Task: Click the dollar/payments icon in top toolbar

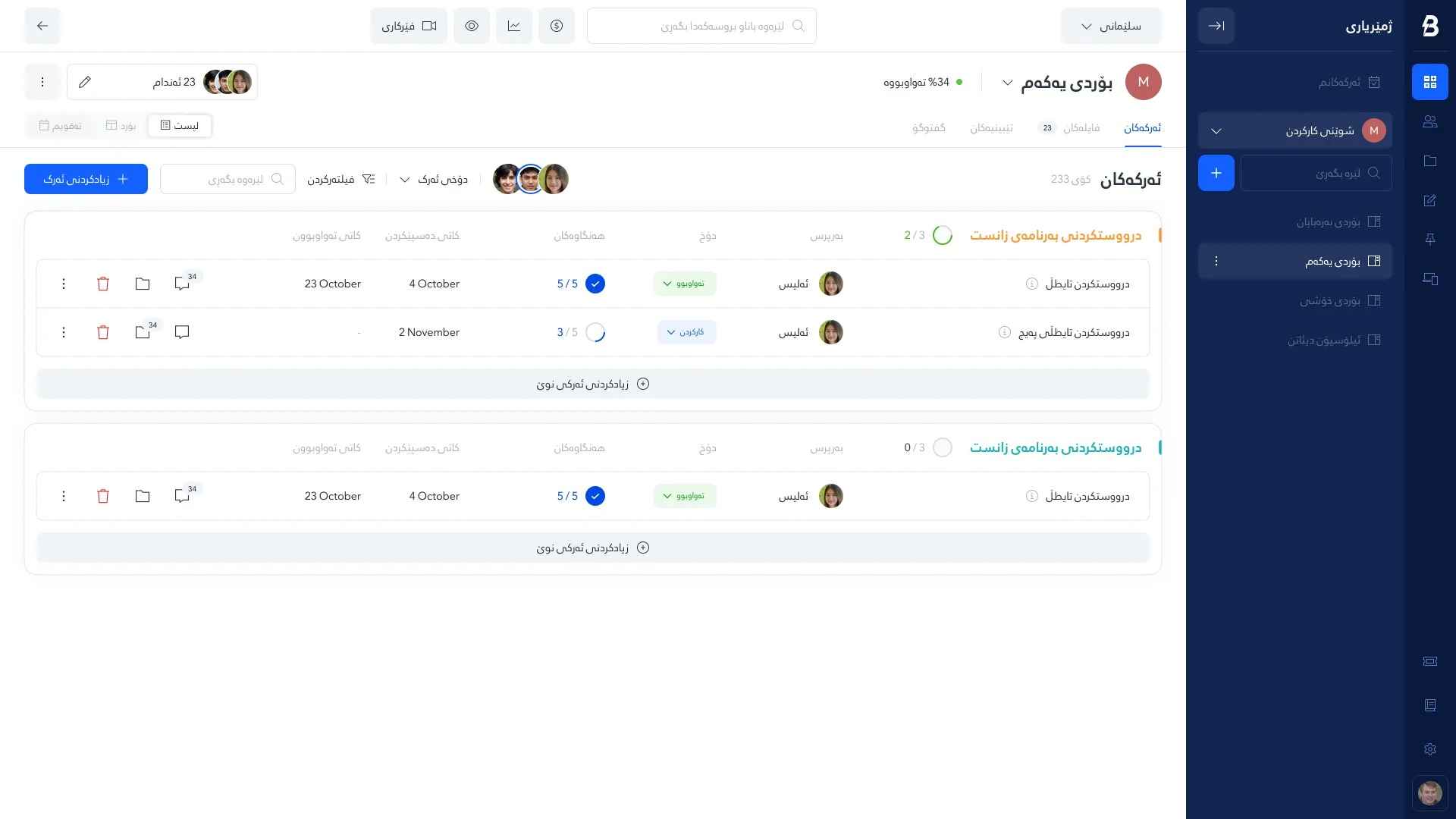Action: click(x=557, y=25)
